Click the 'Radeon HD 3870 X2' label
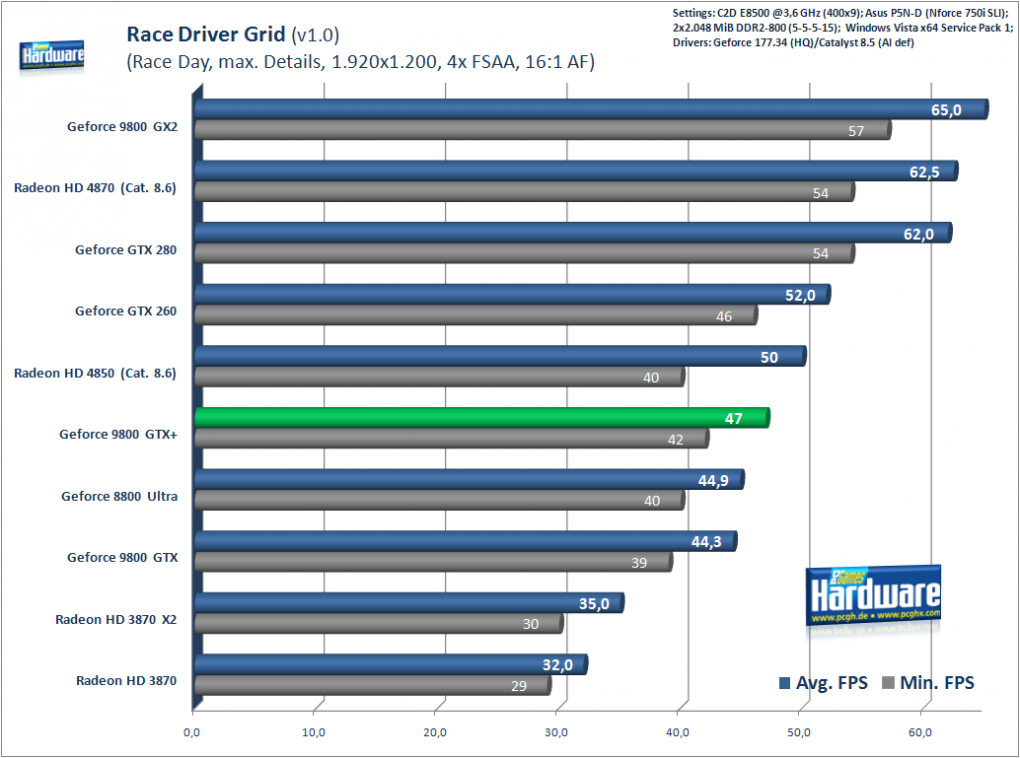Image resolution: width=1020 pixels, height=758 pixels. tap(116, 619)
